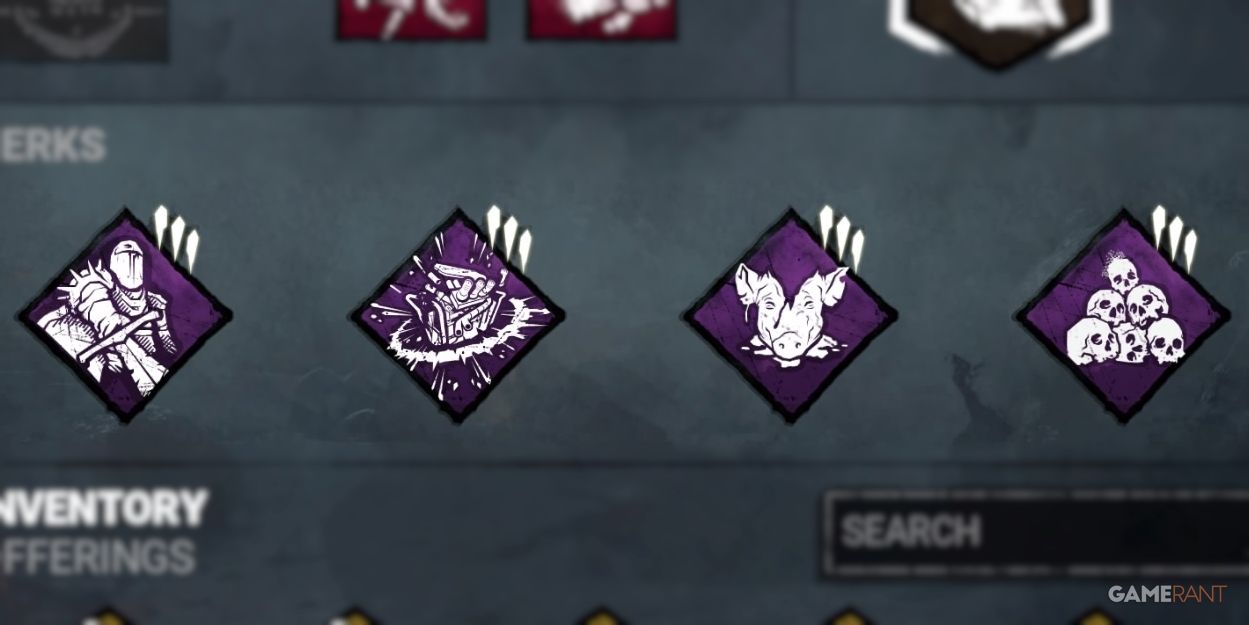This screenshot has width=1249, height=625.
Task: Focus the SEARCH input field
Action: (1036, 533)
